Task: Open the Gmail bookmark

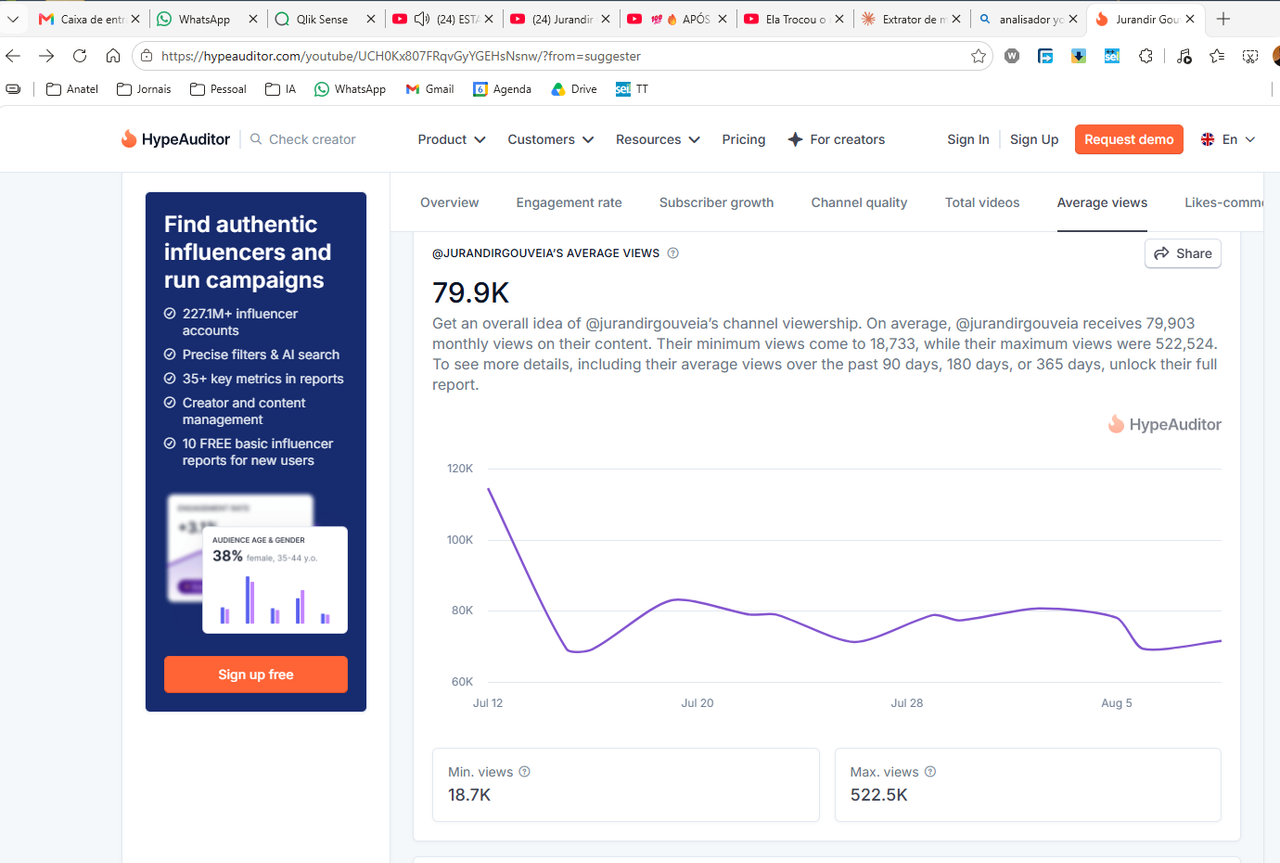Action: pyautogui.click(x=430, y=89)
